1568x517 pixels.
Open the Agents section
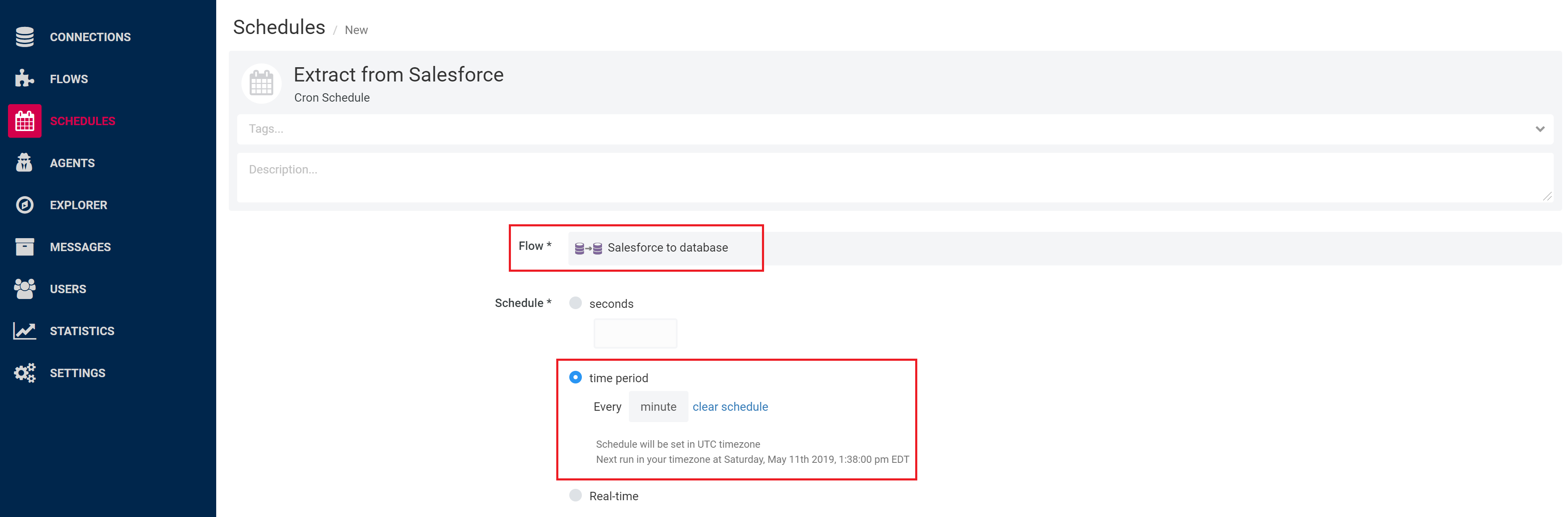pyautogui.click(x=73, y=163)
